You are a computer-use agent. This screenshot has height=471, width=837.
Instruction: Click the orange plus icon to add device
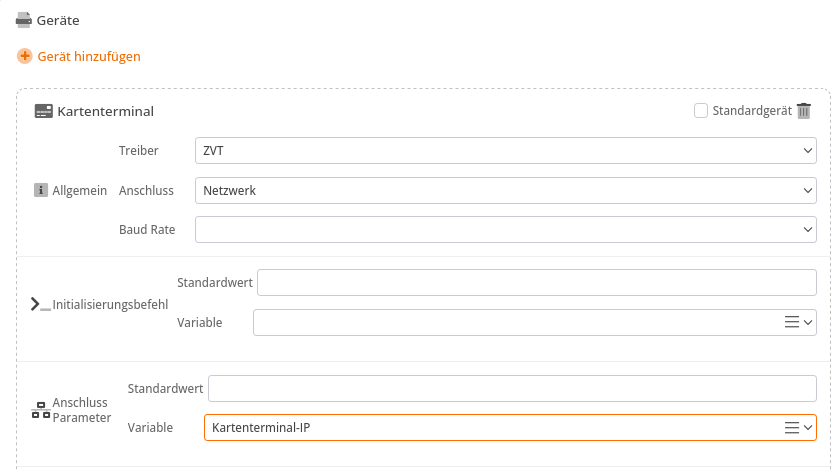click(x=25, y=56)
